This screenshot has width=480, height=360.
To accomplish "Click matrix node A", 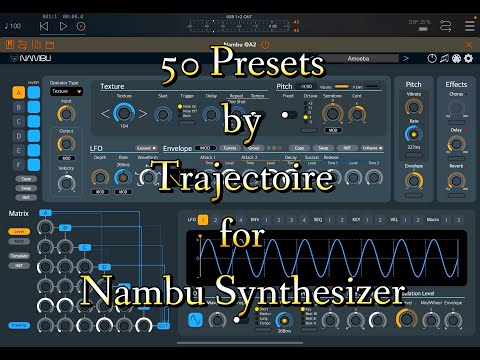I will 45,213.
